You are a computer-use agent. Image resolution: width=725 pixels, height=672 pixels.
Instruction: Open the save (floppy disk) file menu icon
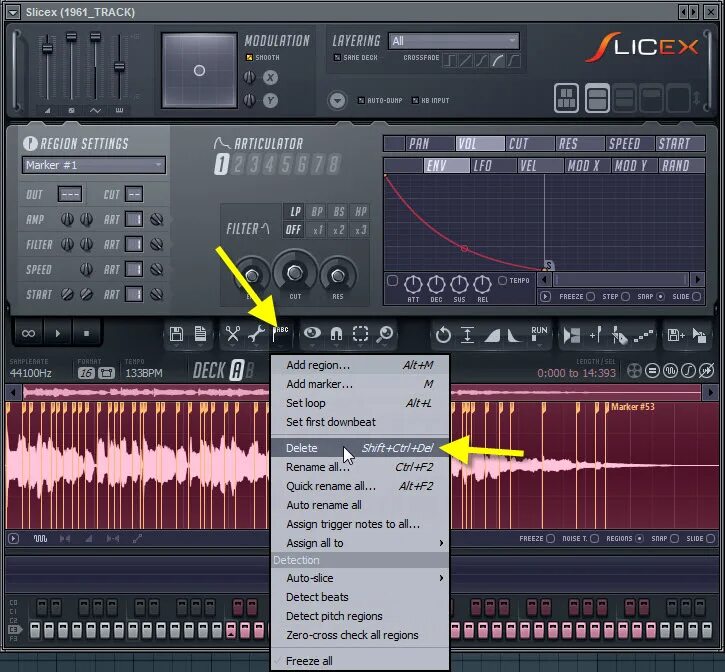click(176, 334)
